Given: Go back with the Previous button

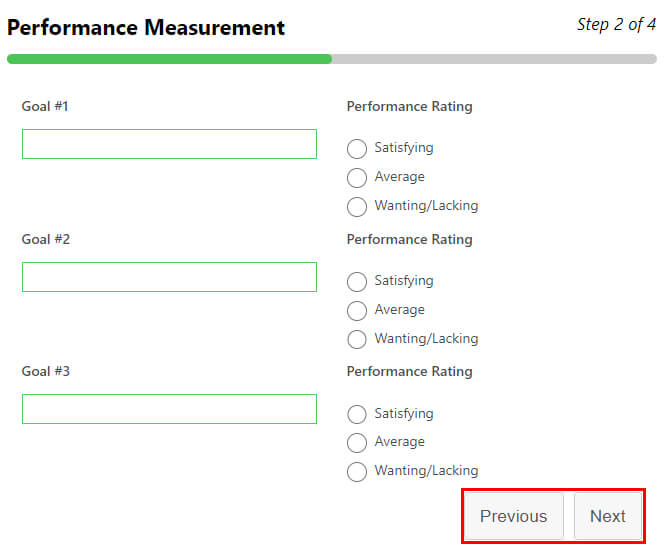Looking at the screenshot, I should click(513, 517).
